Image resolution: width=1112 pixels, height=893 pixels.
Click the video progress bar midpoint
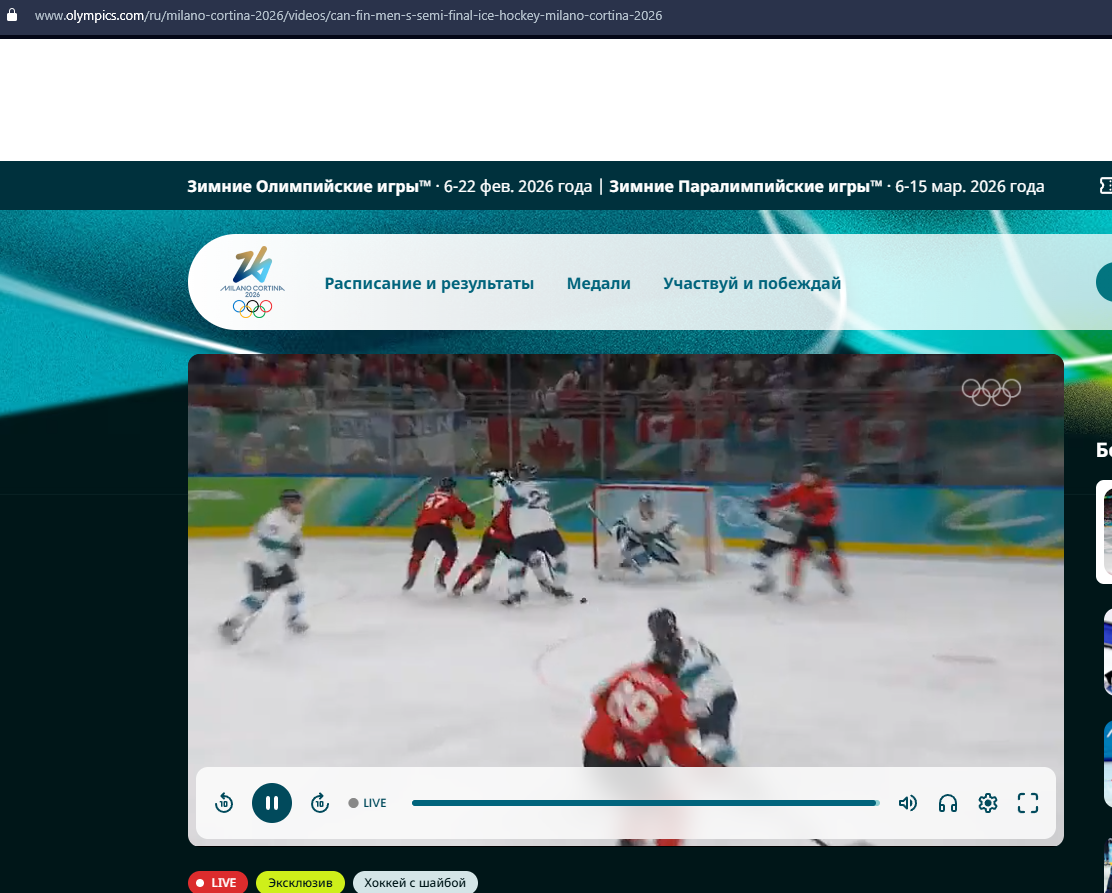pos(645,803)
